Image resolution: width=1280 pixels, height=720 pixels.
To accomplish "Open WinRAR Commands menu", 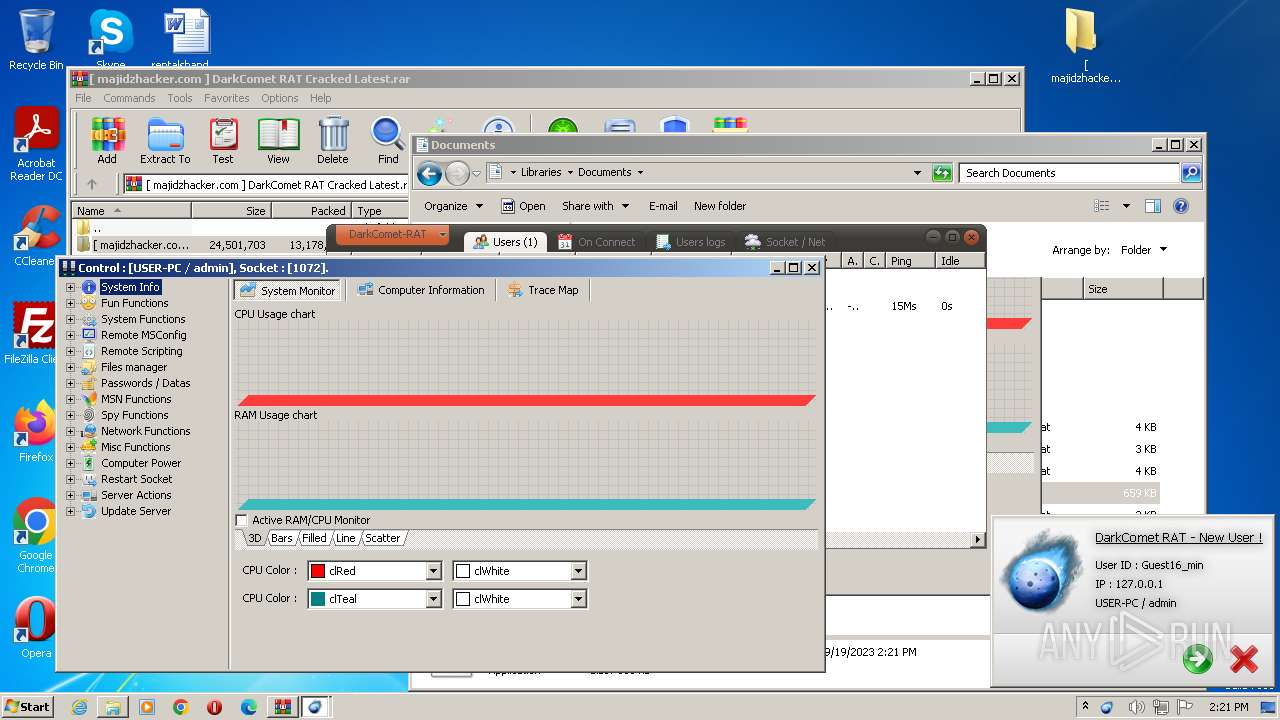I will 129,98.
